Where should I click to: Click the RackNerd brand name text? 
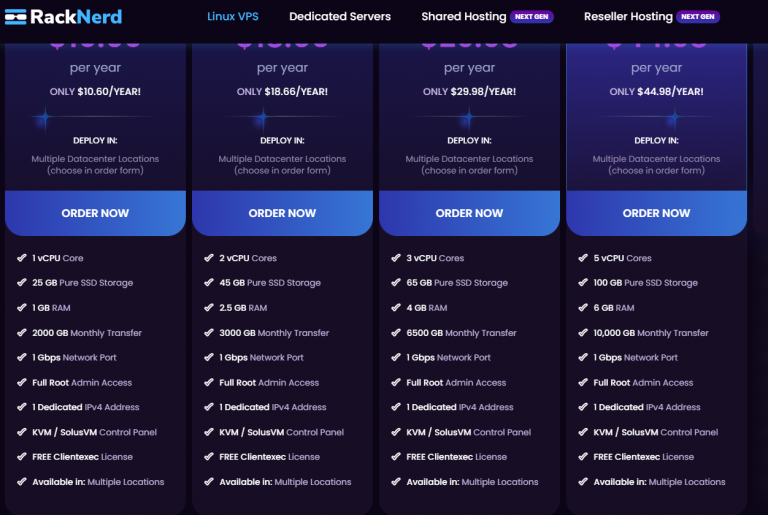[76, 16]
